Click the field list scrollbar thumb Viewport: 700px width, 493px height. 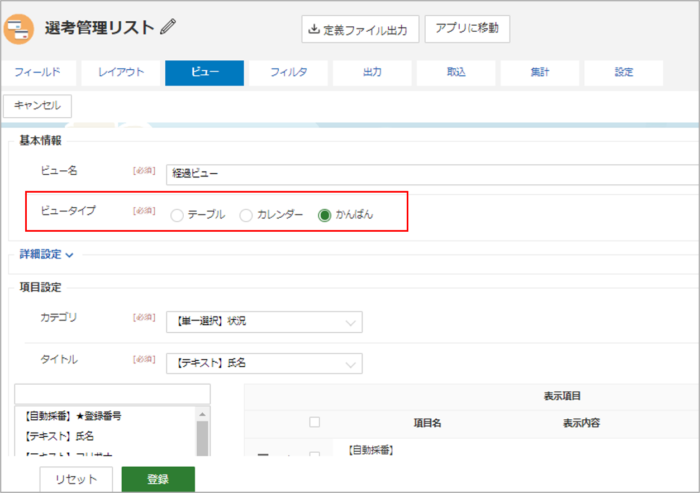[202, 439]
